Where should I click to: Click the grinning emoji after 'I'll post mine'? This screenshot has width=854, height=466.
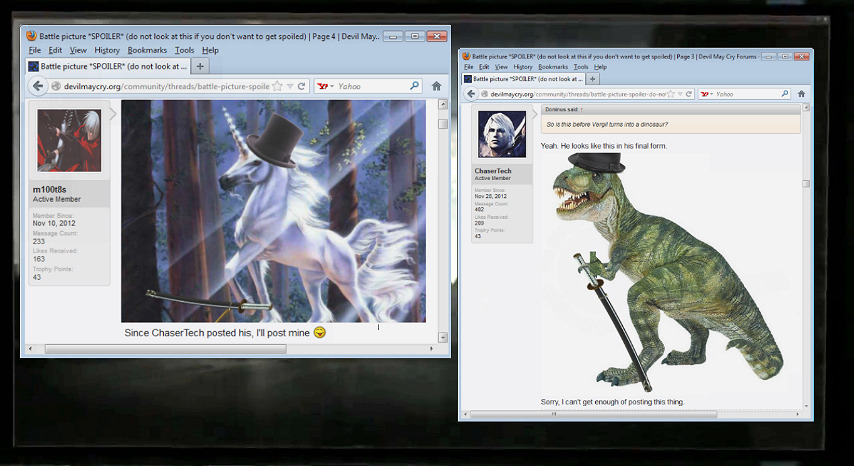tap(320, 332)
